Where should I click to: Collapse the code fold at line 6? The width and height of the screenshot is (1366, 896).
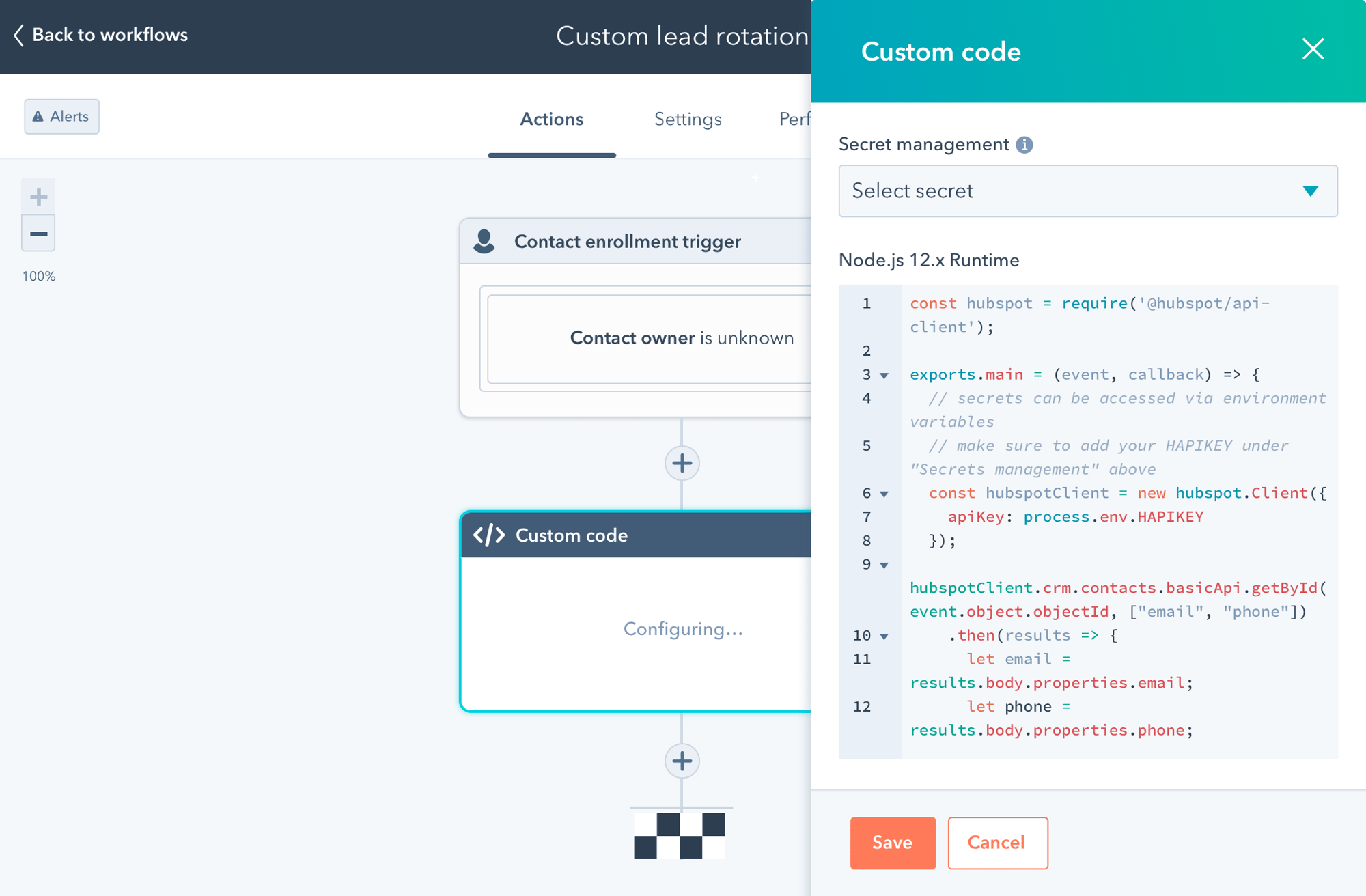pyautogui.click(x=884, y=494)
